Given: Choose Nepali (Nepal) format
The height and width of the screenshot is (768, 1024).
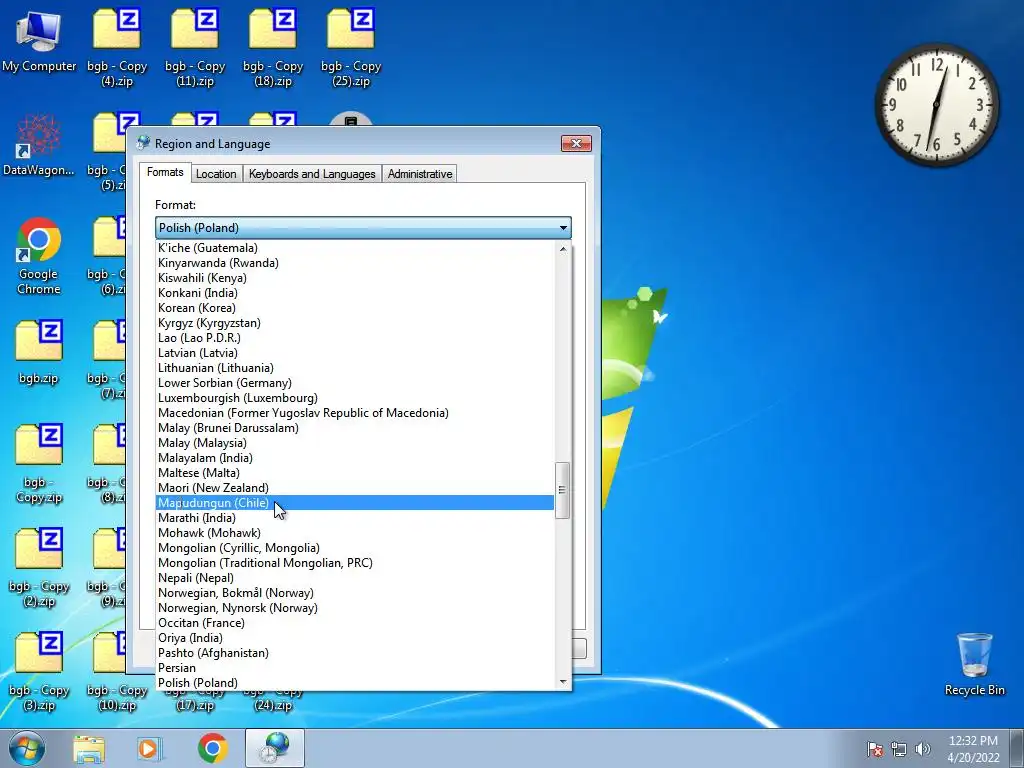Looking at the screenshot, I should (355, 578).
